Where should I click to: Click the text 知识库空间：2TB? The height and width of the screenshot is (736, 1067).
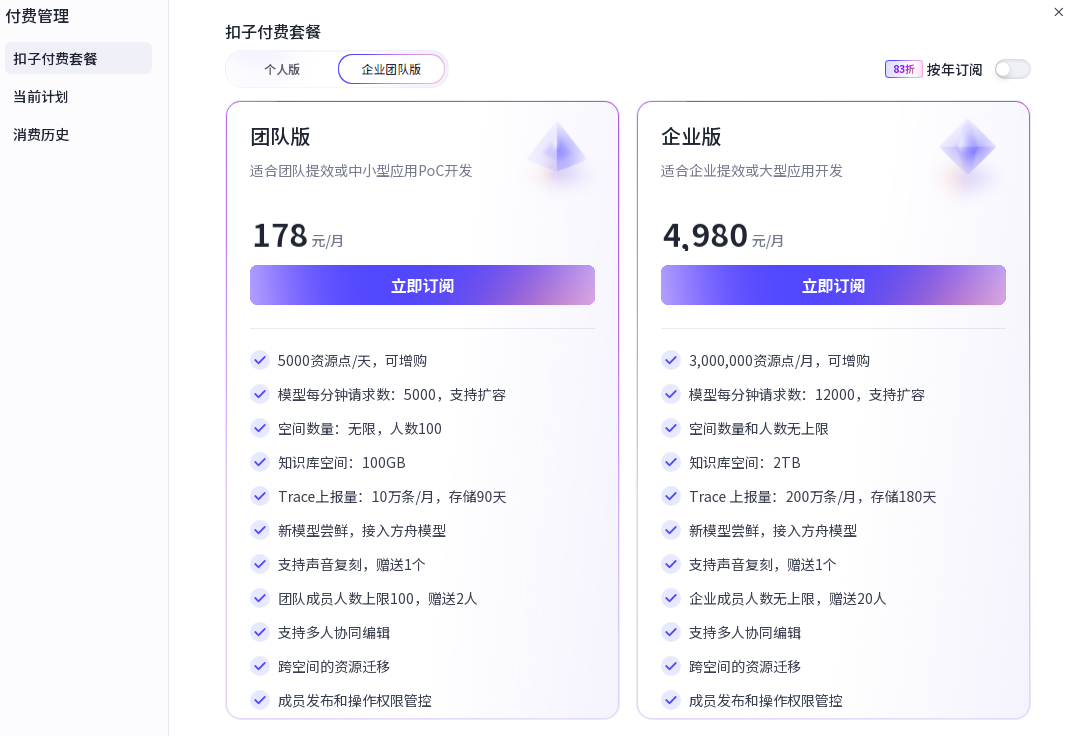pyautogui.click(x=745, y=463)
